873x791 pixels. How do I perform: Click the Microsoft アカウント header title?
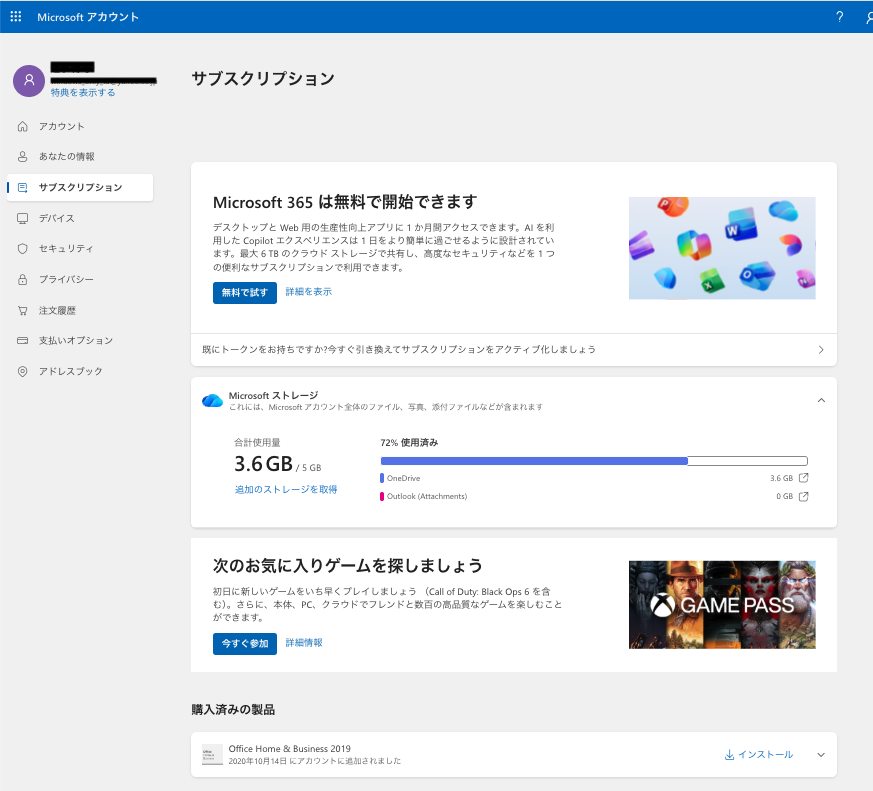pos(88,17)
